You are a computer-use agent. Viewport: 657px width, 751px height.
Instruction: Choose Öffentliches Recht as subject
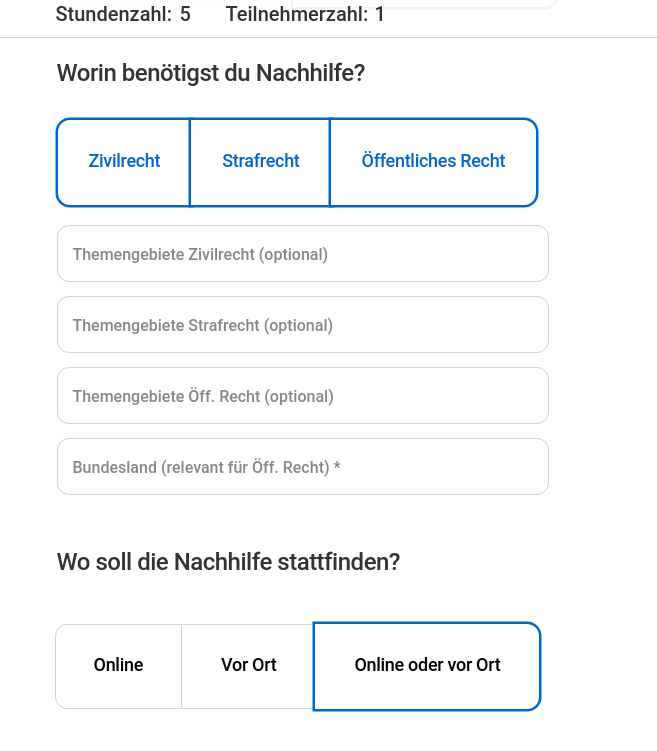[x=433, y=162]
